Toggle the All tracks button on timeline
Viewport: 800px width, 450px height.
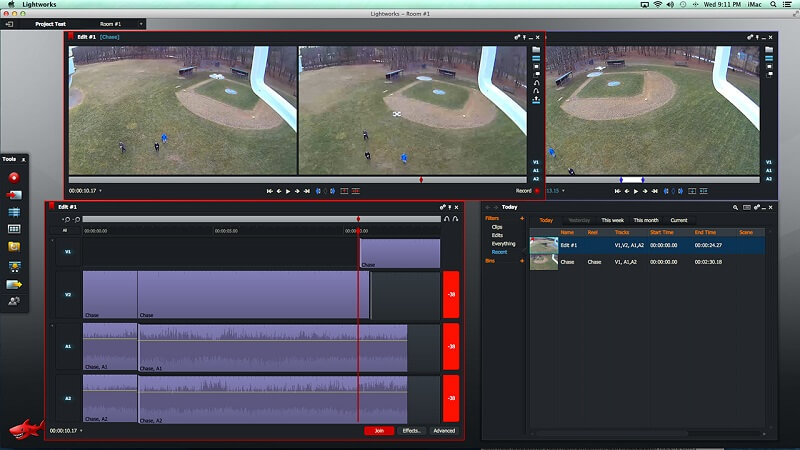[65, 230]
